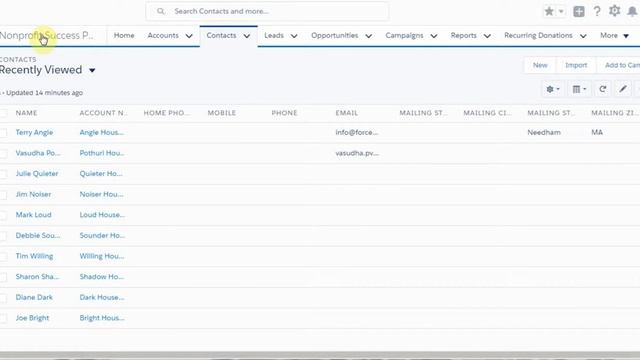
Task: Open the Opportunities tab
Action: pyautogui.click(x=335, y=36)
